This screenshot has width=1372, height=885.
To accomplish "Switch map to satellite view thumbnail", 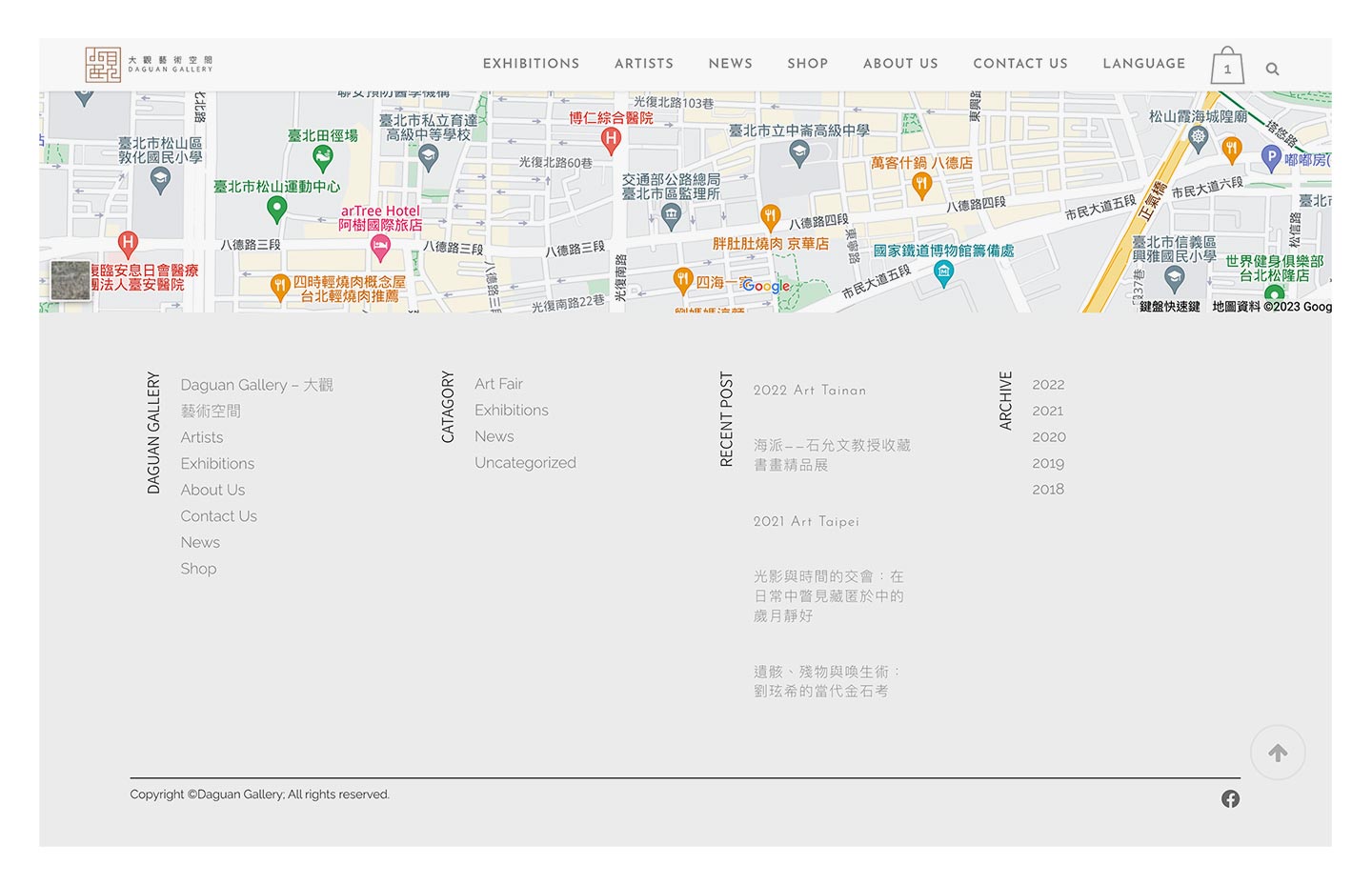I will click(71, 280).
